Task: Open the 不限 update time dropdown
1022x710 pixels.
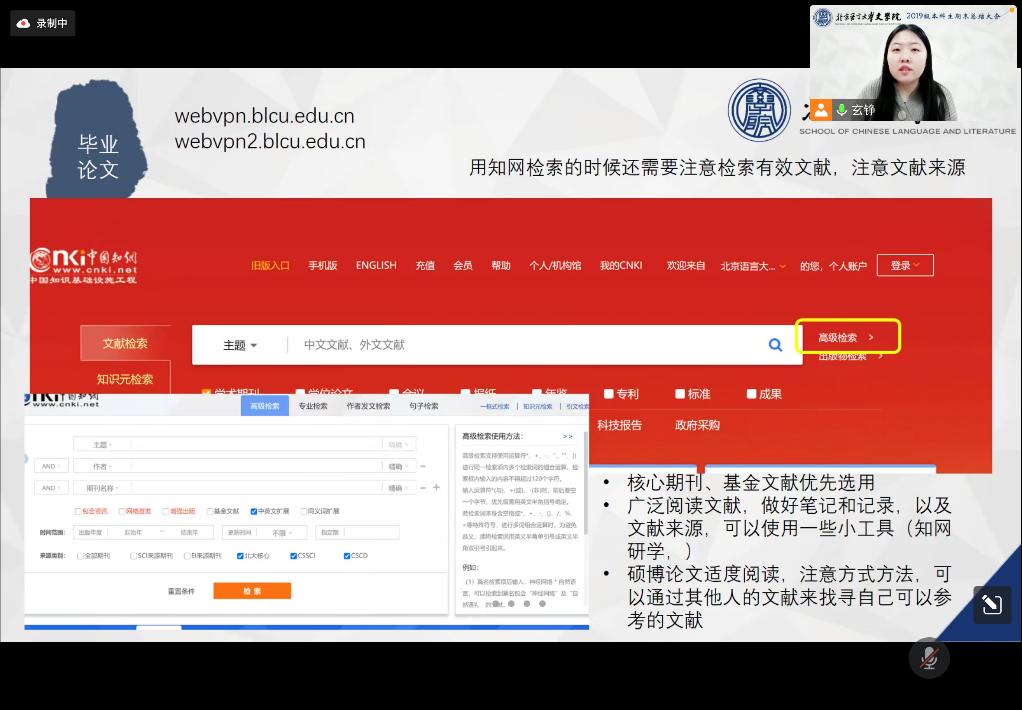Action: tap(282, 533)
